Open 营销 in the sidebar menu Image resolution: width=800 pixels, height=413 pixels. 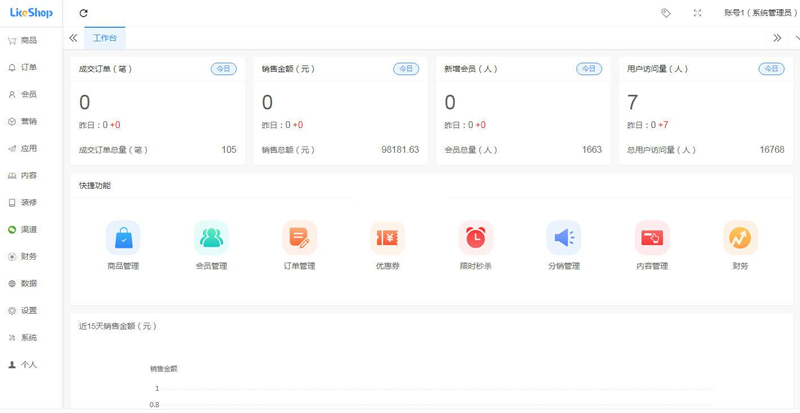pos(28,122)
